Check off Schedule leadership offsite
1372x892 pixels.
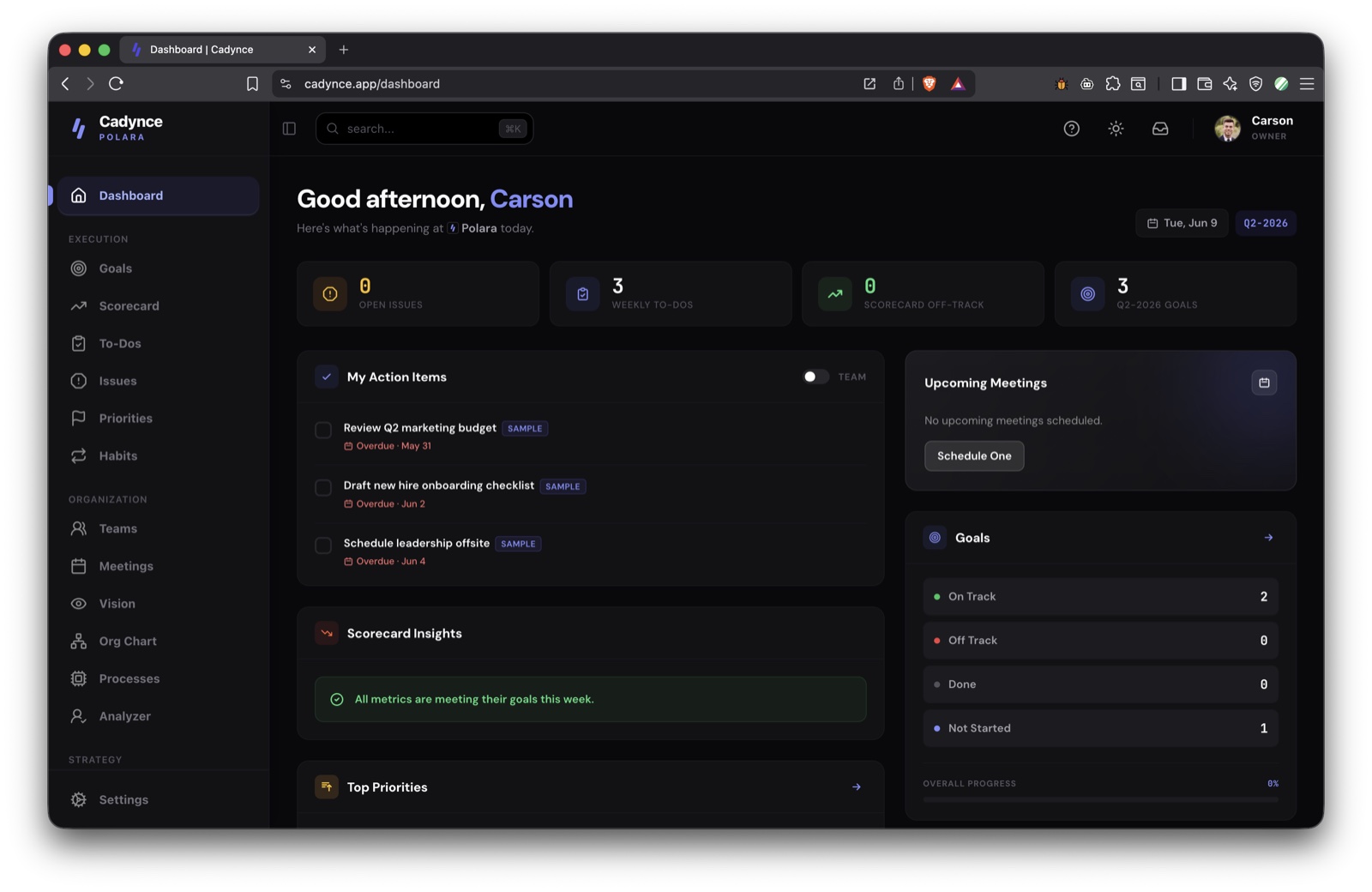[323, 545]
